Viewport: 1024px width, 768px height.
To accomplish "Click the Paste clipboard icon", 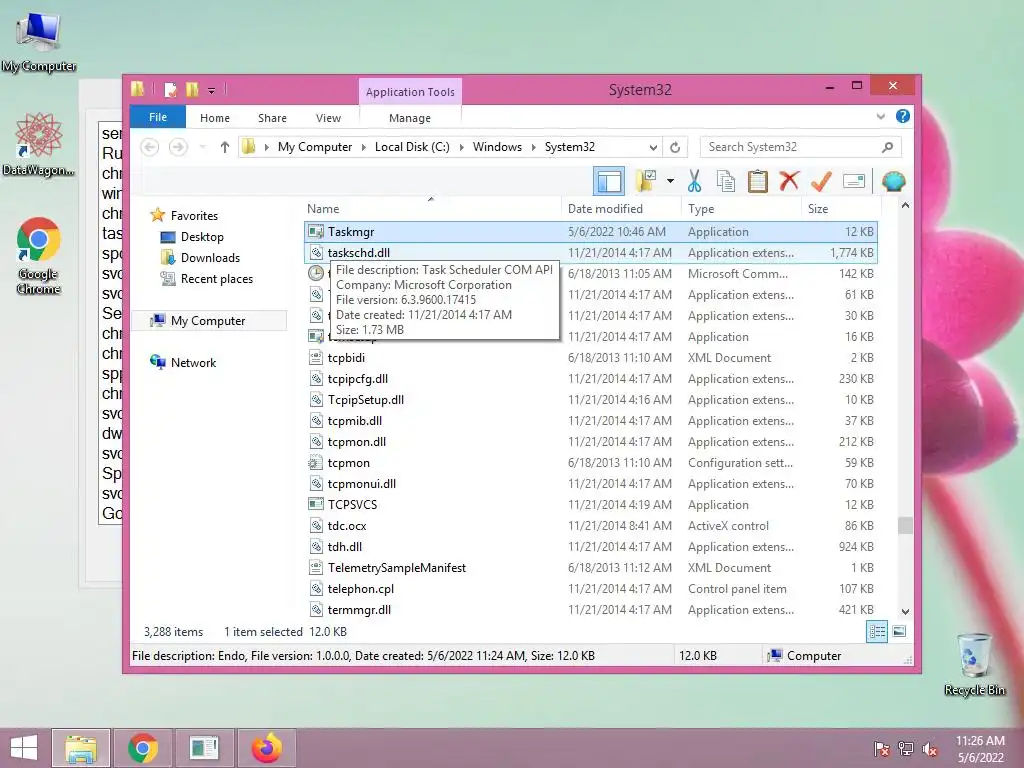I will coord(758,181).
